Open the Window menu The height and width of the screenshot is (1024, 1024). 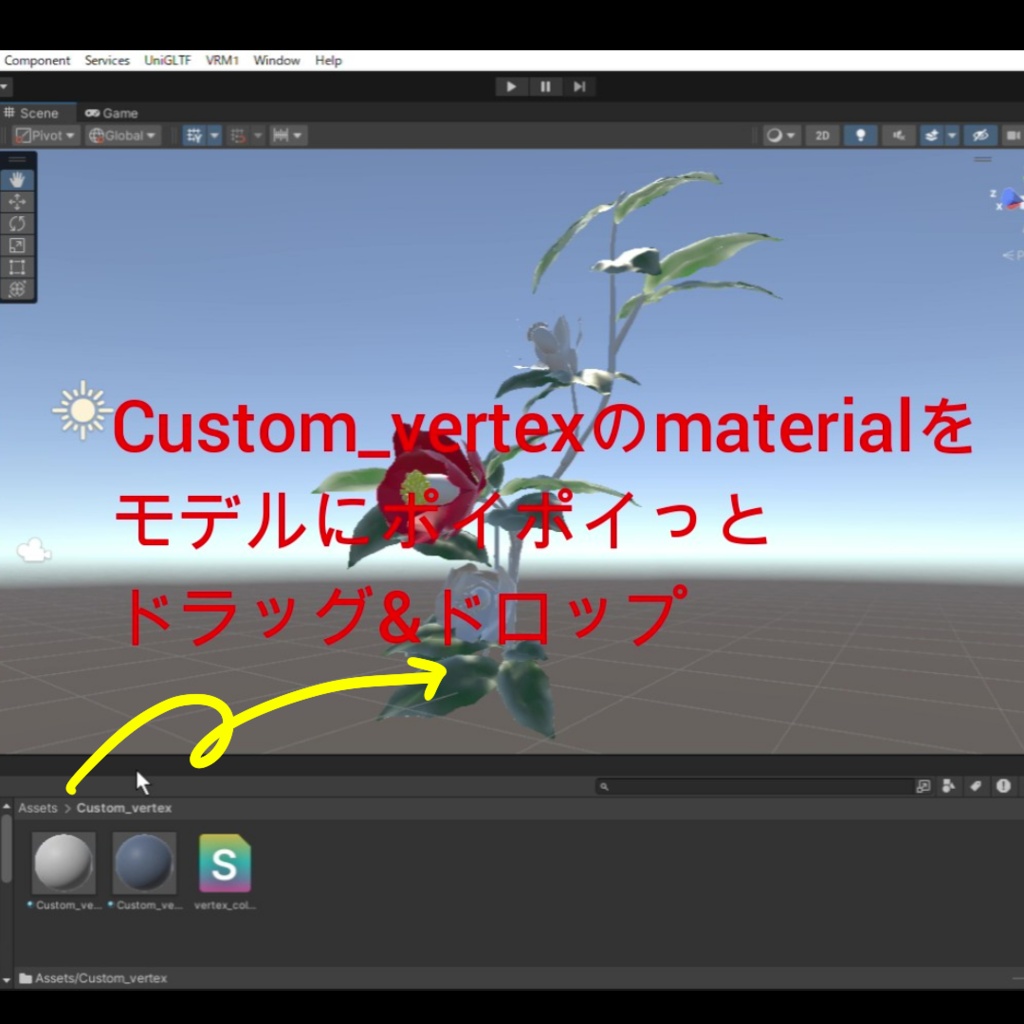click(277, 60)
